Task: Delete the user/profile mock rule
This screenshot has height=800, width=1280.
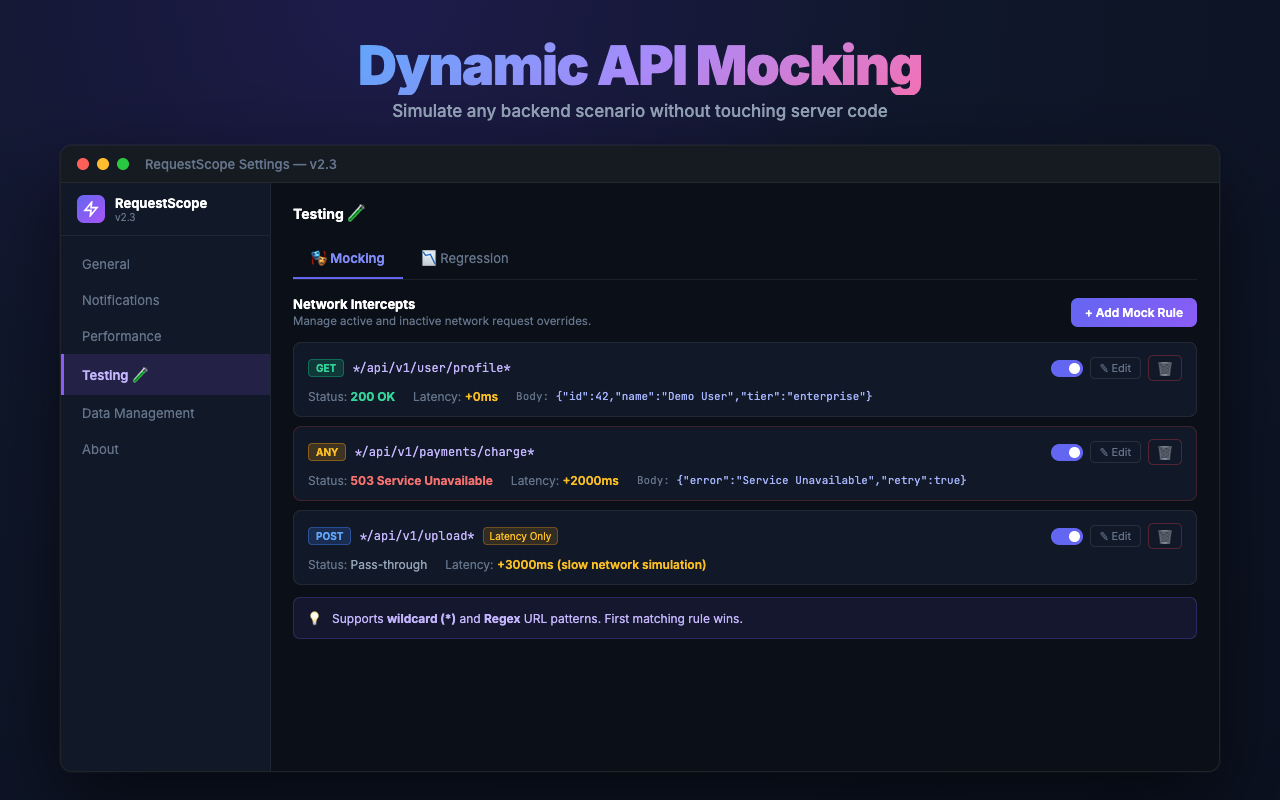Action: point(1165,368)
